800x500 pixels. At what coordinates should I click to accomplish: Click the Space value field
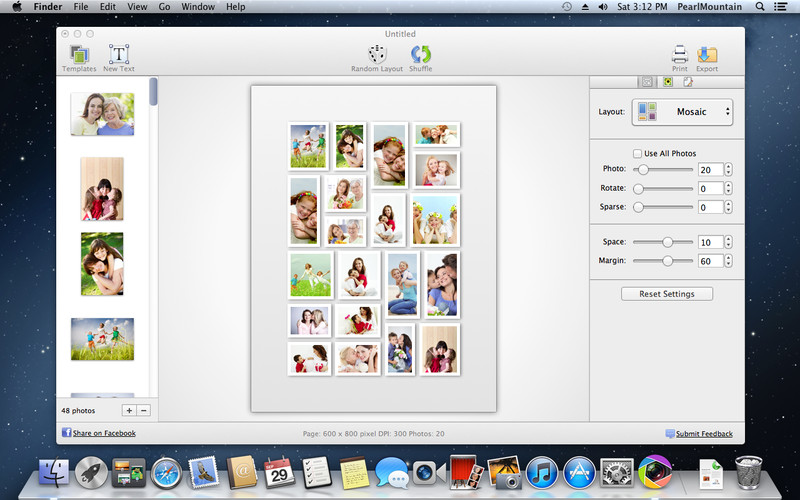711,242
